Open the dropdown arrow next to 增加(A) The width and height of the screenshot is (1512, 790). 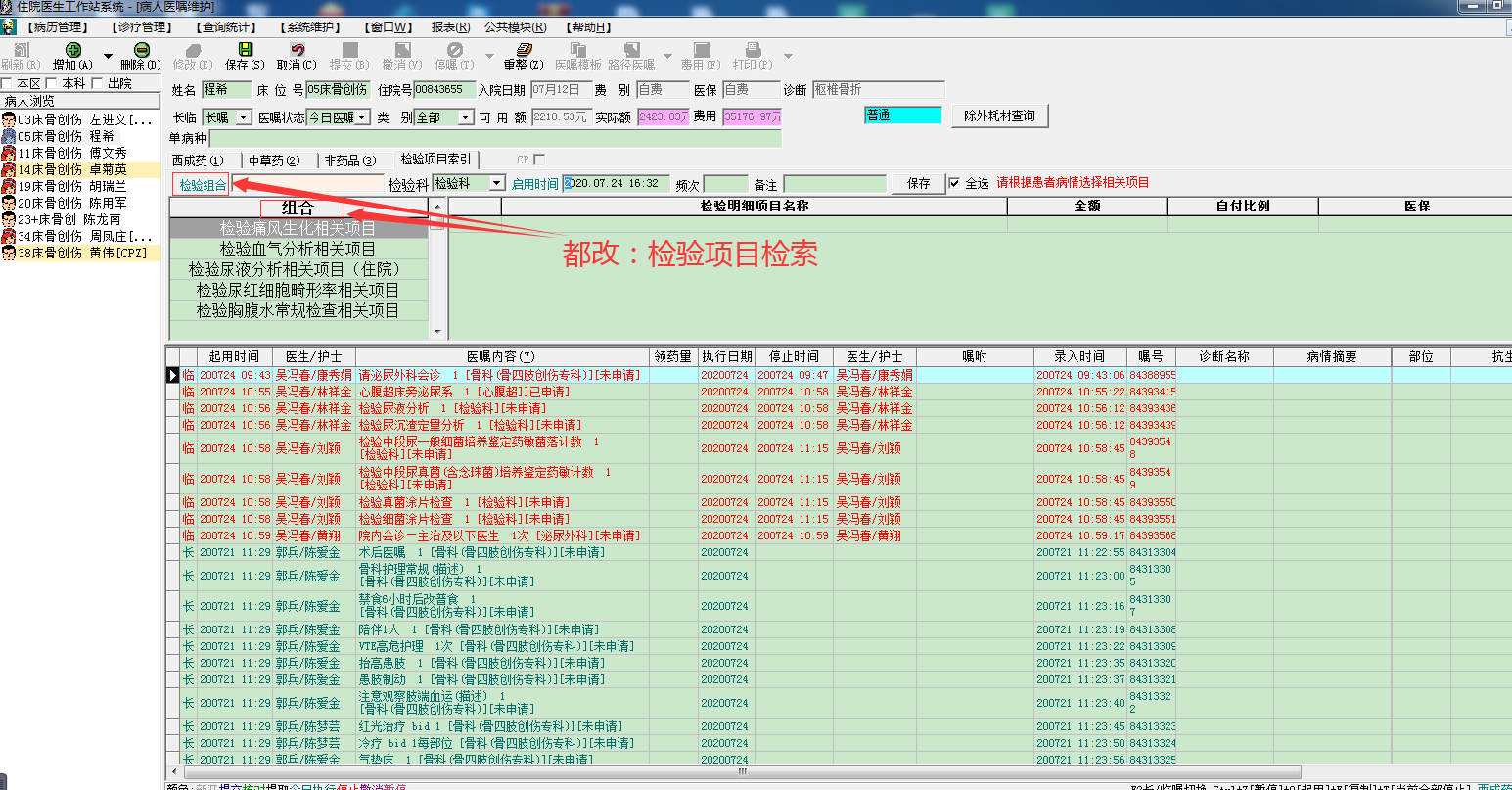coord(108,56)
